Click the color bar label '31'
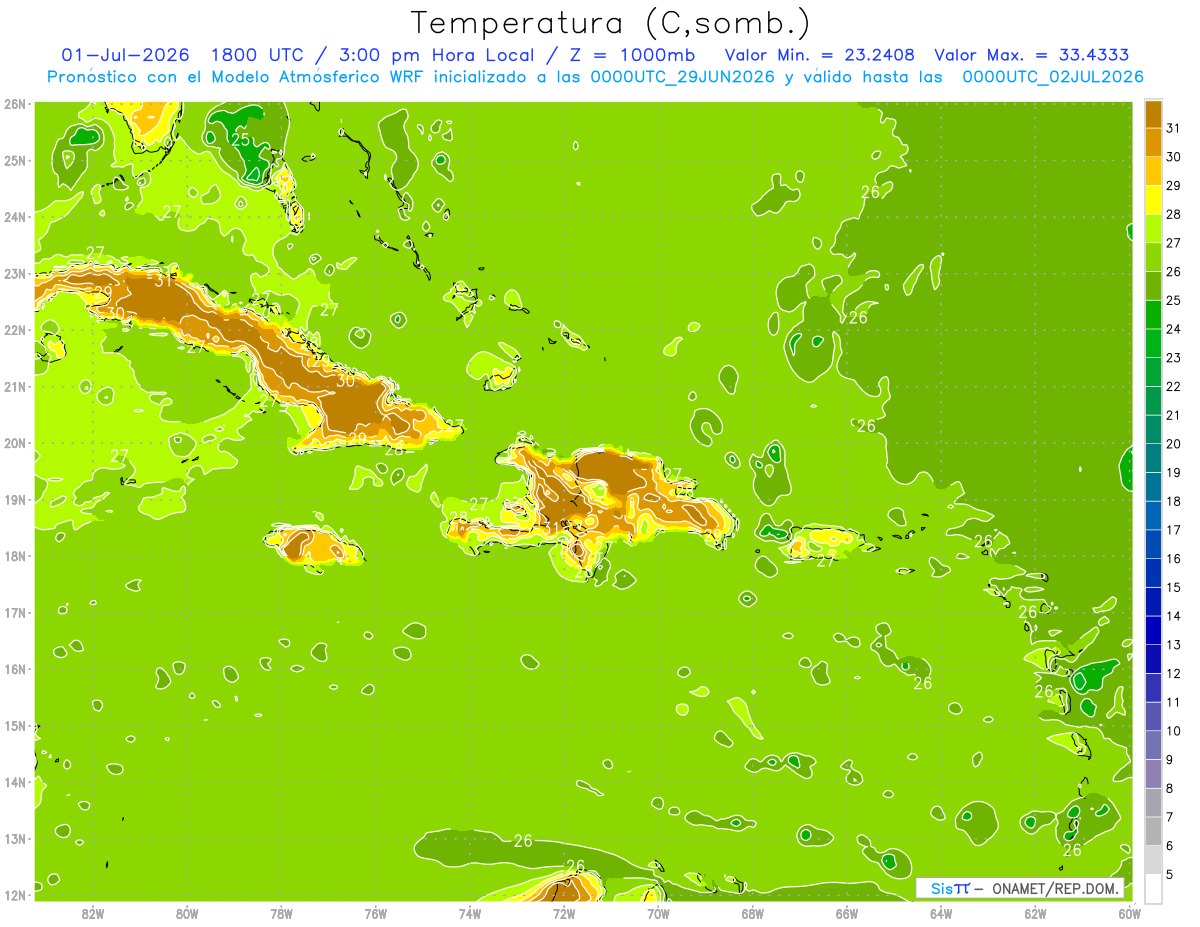 click(1173, 128)
